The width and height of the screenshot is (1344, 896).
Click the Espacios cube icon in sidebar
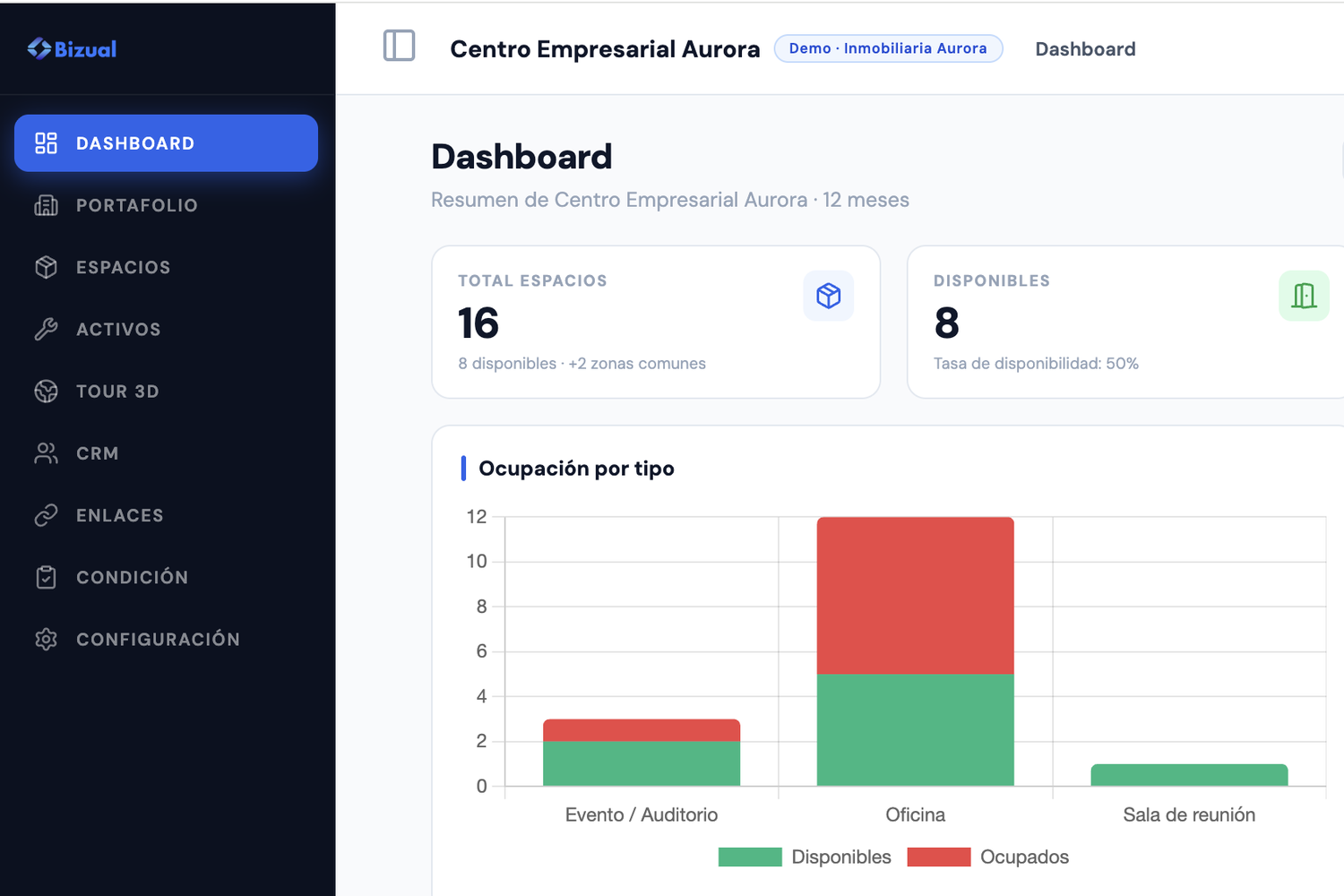coord(46,267)
